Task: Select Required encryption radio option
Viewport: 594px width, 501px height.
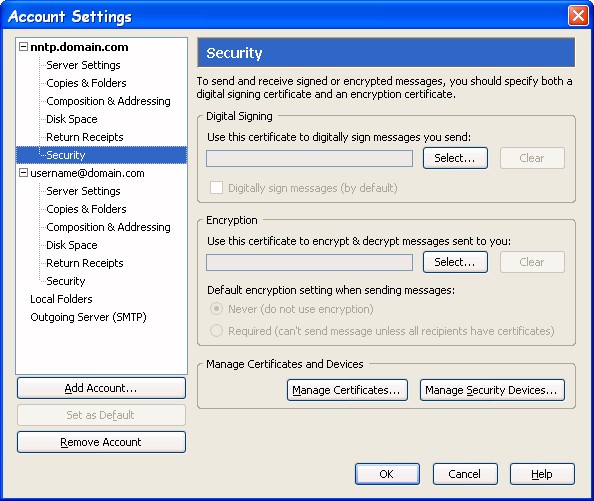Action: click(216, 331)
